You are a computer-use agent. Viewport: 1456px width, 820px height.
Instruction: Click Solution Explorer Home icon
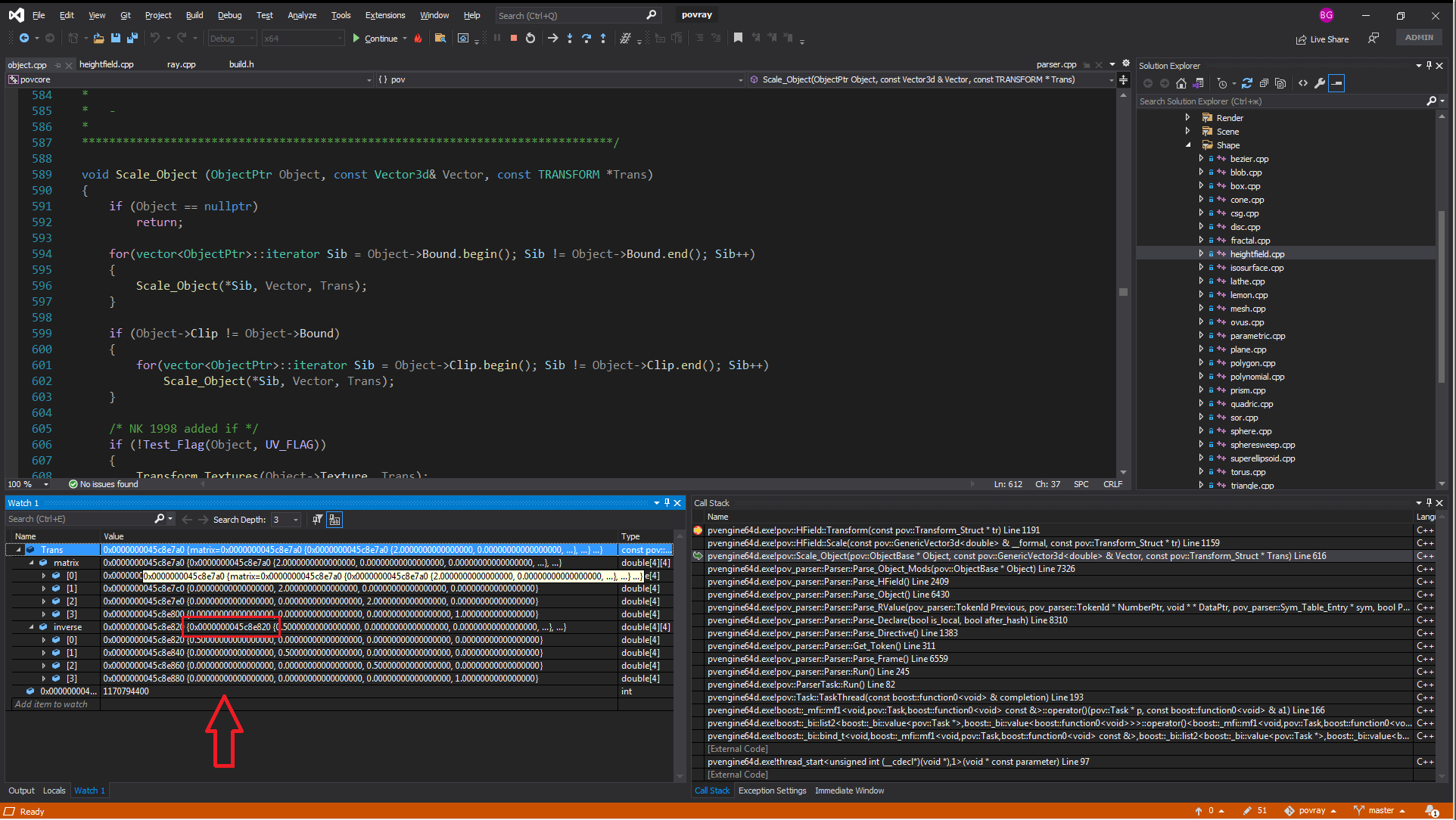coord(1181,83)
